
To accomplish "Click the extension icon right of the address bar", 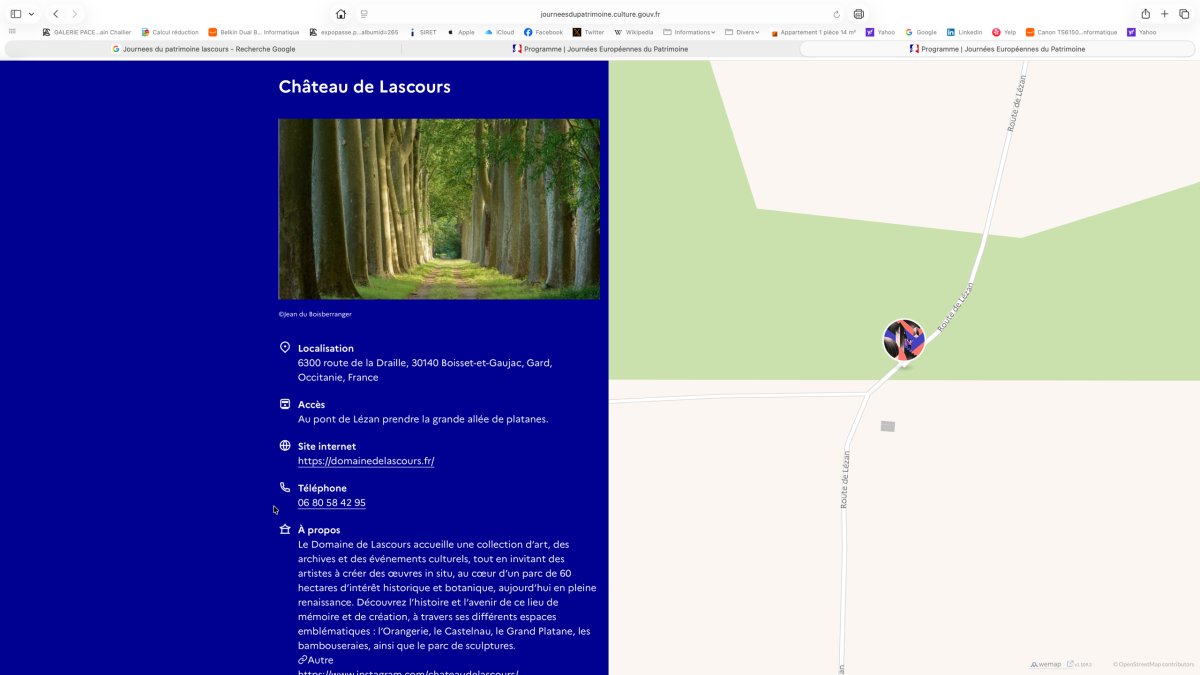I will (x=859, y=14).
